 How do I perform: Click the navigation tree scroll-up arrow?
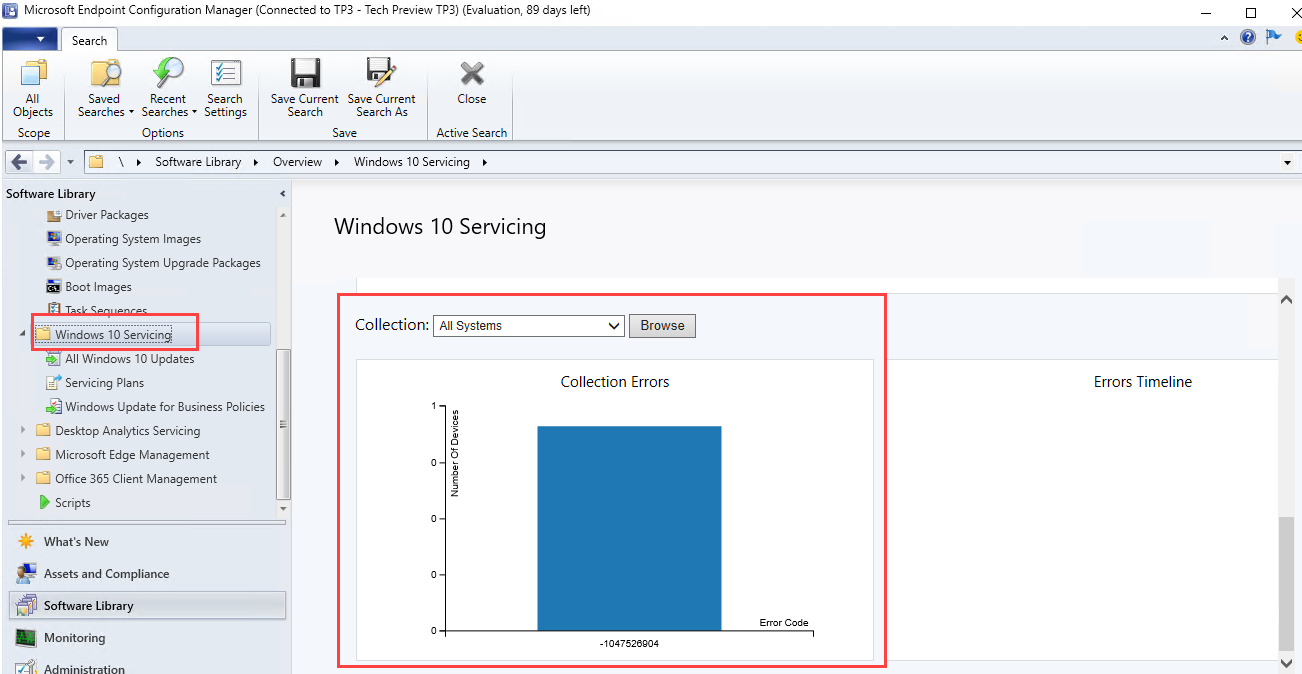[x=283, y=215]
